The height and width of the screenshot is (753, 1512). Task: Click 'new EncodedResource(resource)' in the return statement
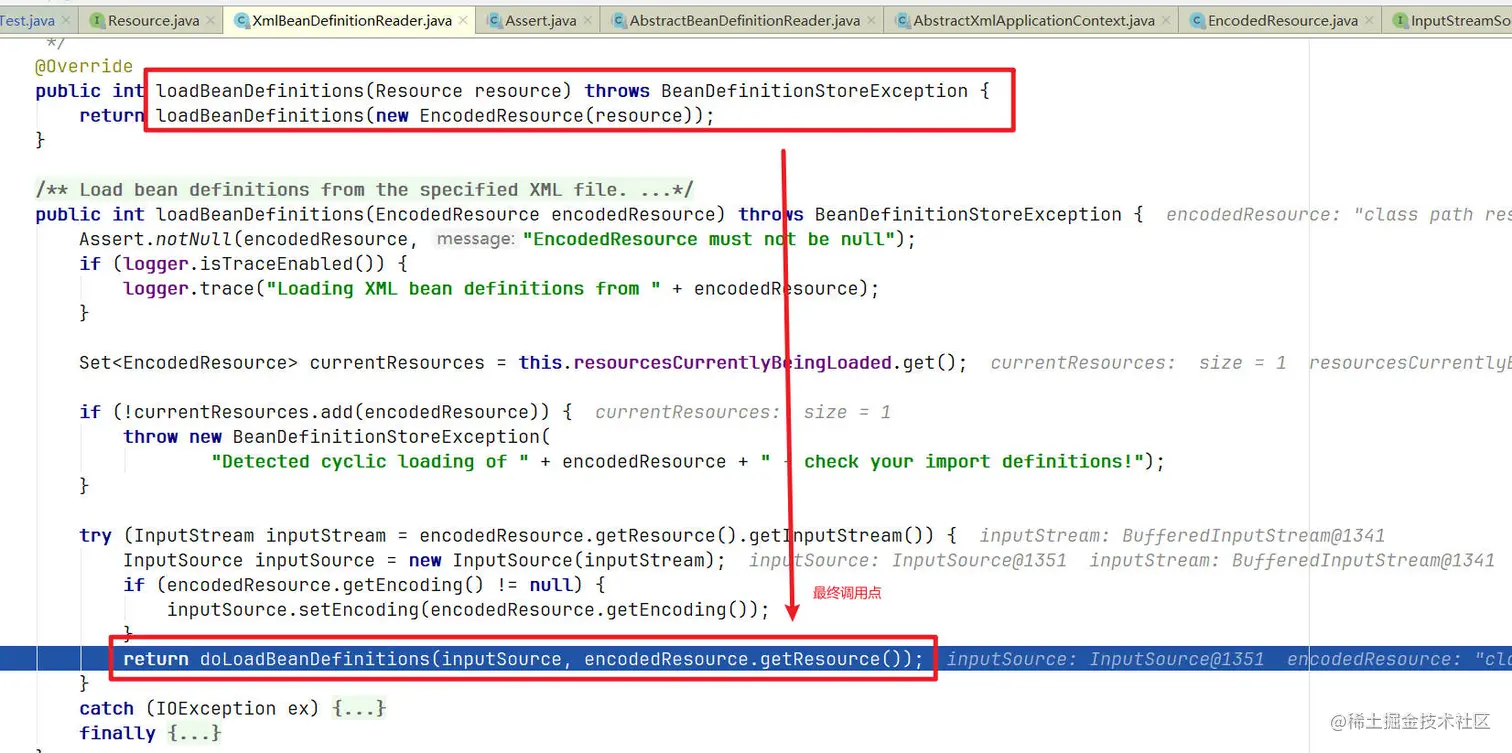tap(540, 116)
